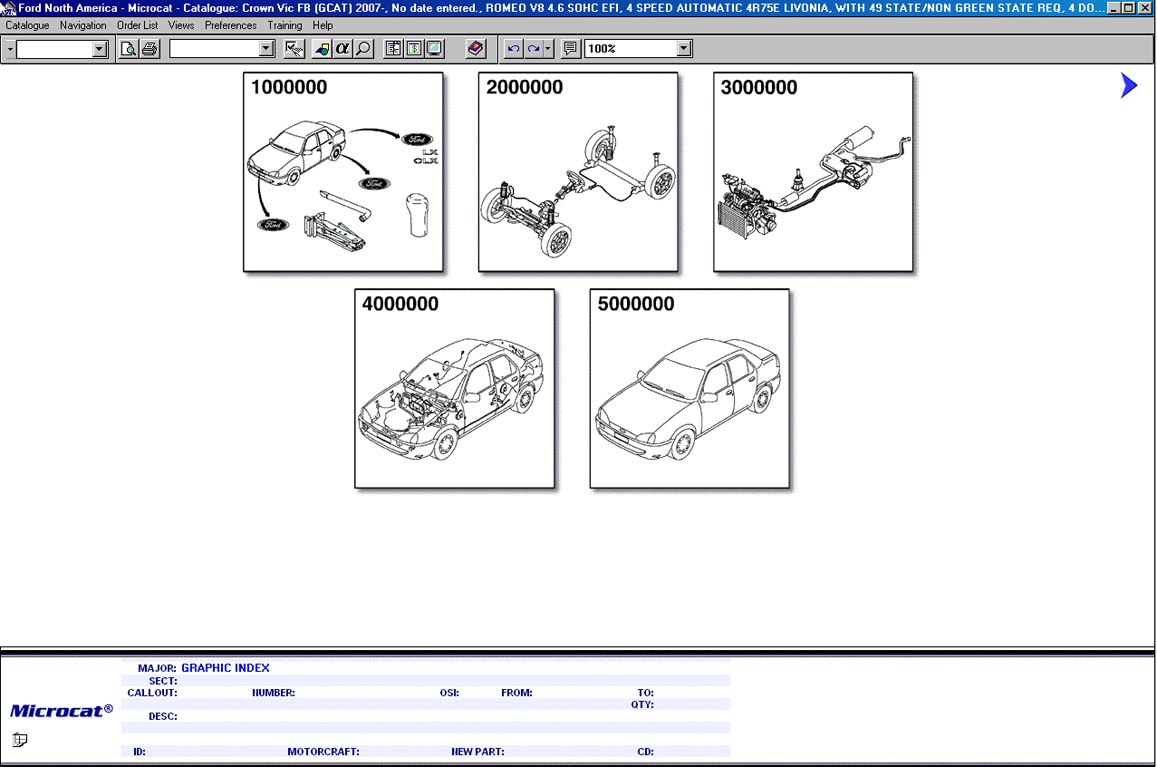Image resolution: width=1157 pixels, height=767 pixels.
Task: Click the small icon below Microcat logo
Action: (x=20, y=740)
